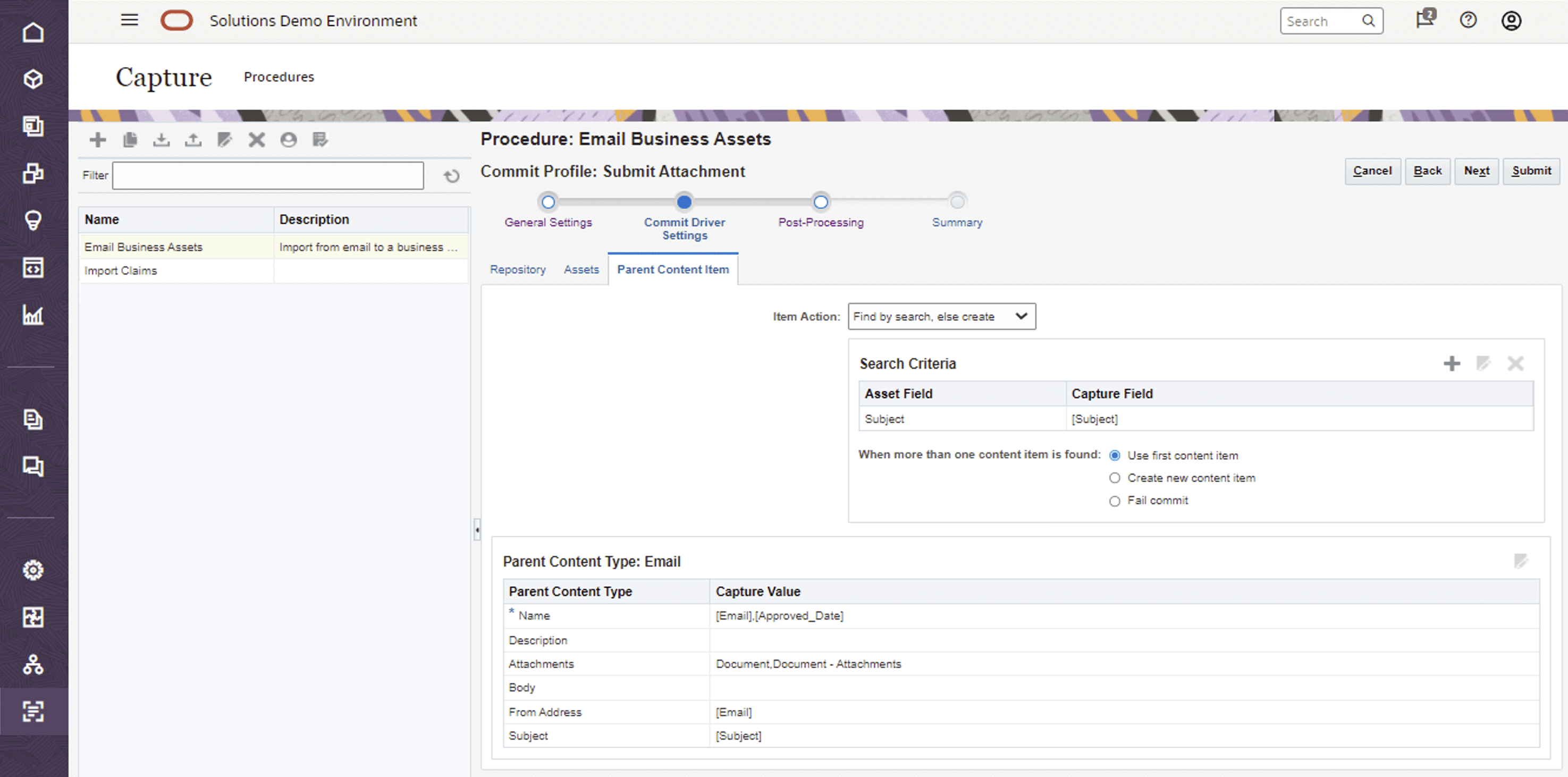Click the Back button
Image resolution: width=1568 pixels, height=777 pixels.
click(x=1427, y=171)
